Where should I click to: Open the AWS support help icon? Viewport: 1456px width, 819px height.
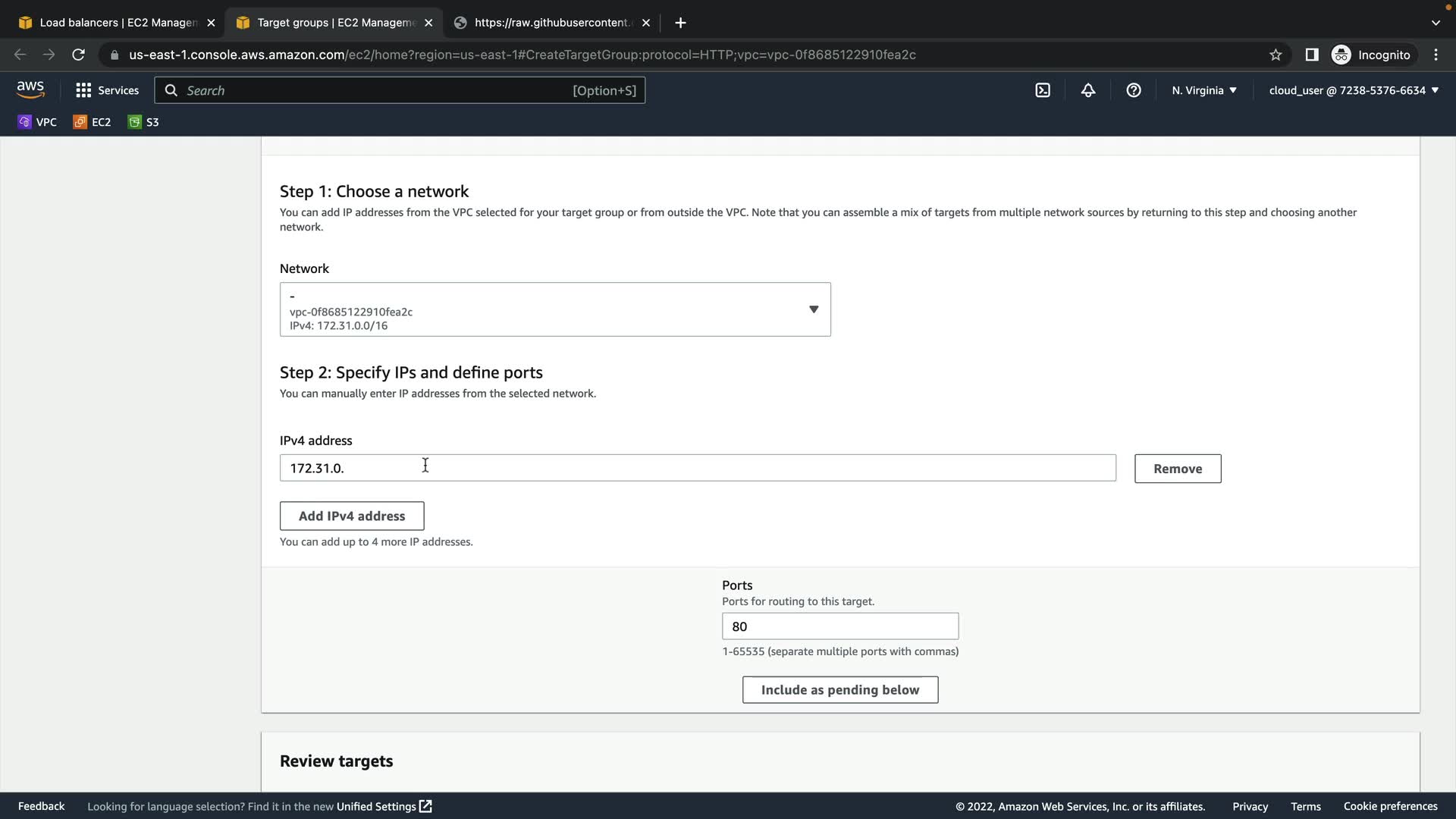(x=1134, y=90)
